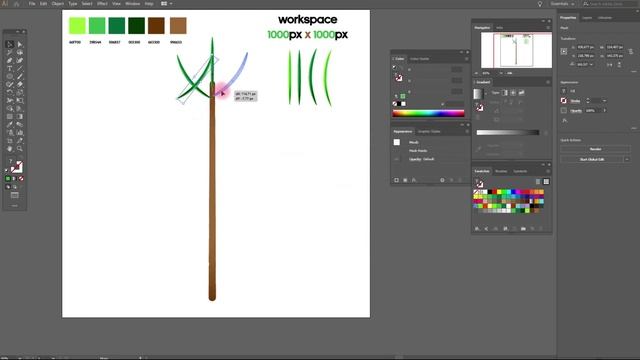640x360 pixels.
Task: Set toolbar paint mode to None
Action: [21, 179]
